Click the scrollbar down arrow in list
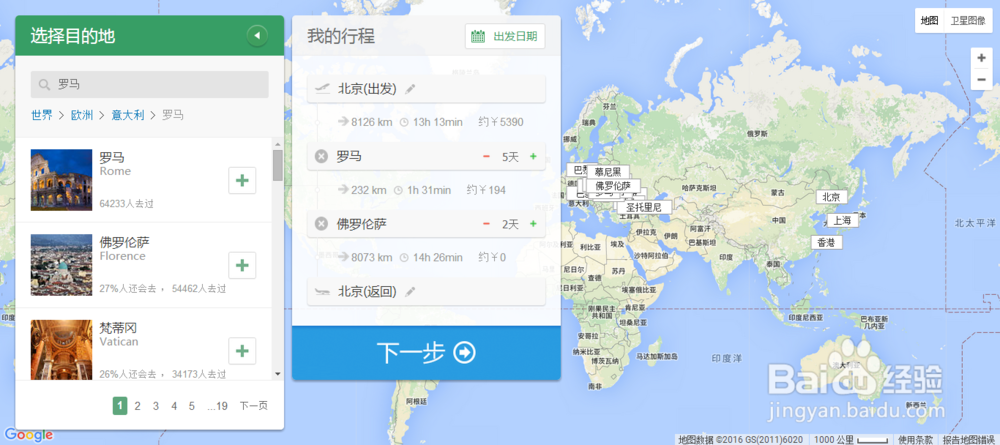The image size is (1000, 445). [277, 374]
